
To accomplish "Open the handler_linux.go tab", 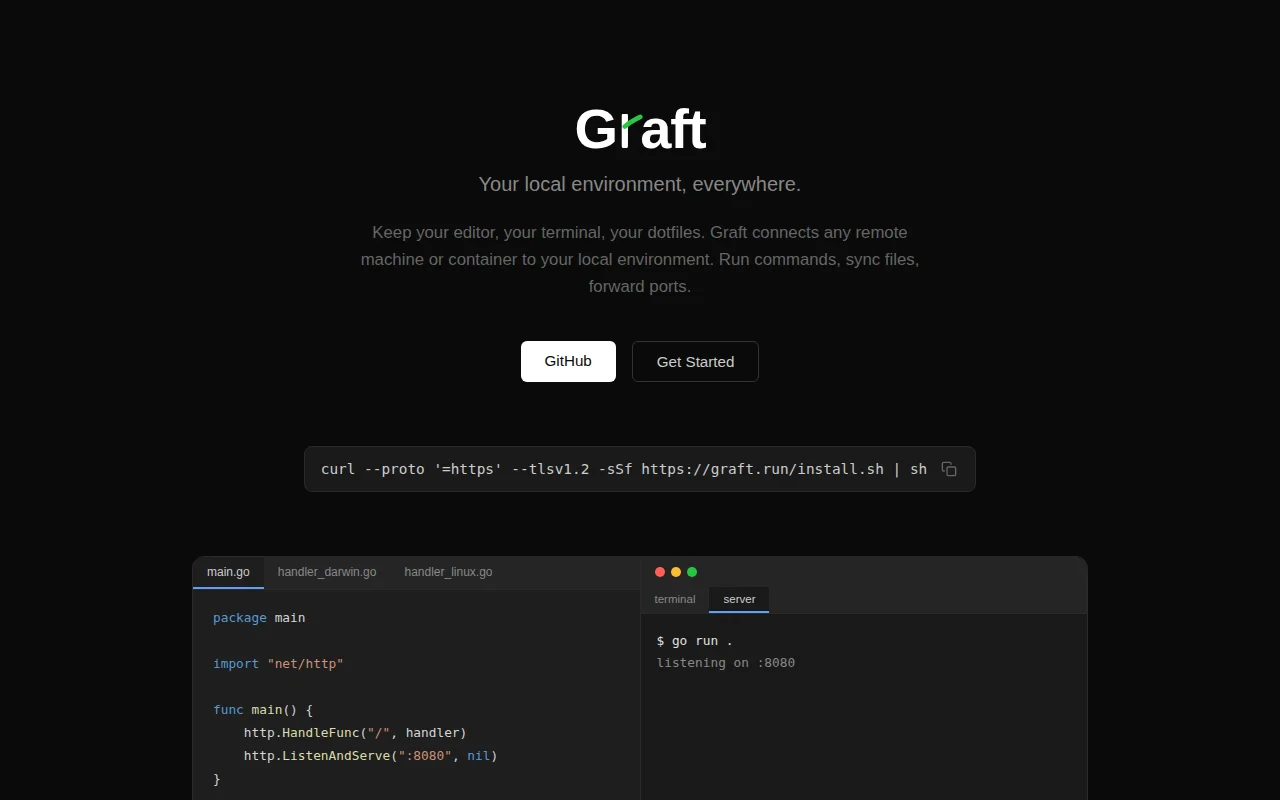I will [448, 572].
